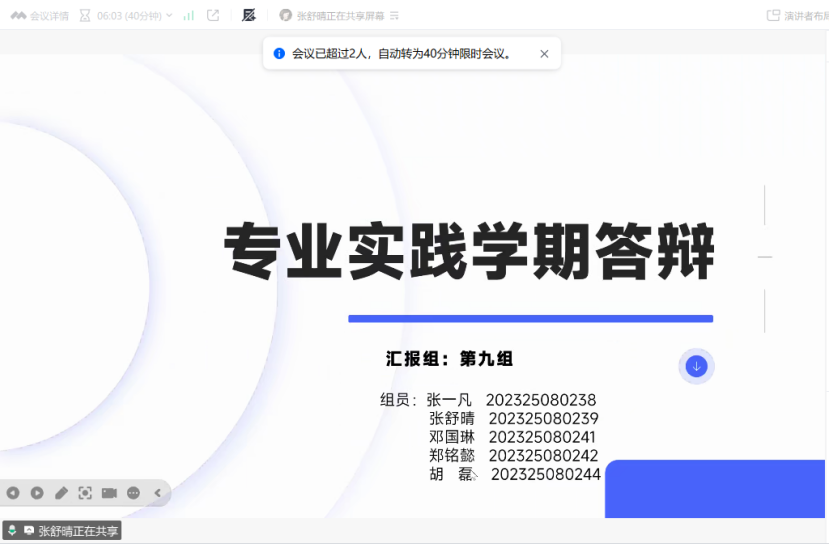Screen dimensions: 830x545
Task: Switch to 演讲者布局 presenter layout
Action: pyautogui.click(x=797, y=15)
